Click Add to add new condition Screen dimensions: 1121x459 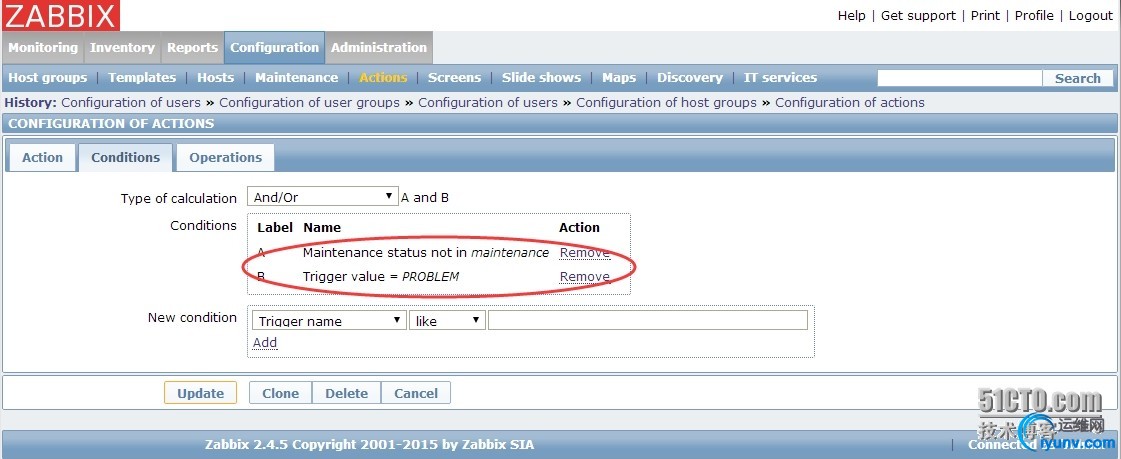(265, 342)
